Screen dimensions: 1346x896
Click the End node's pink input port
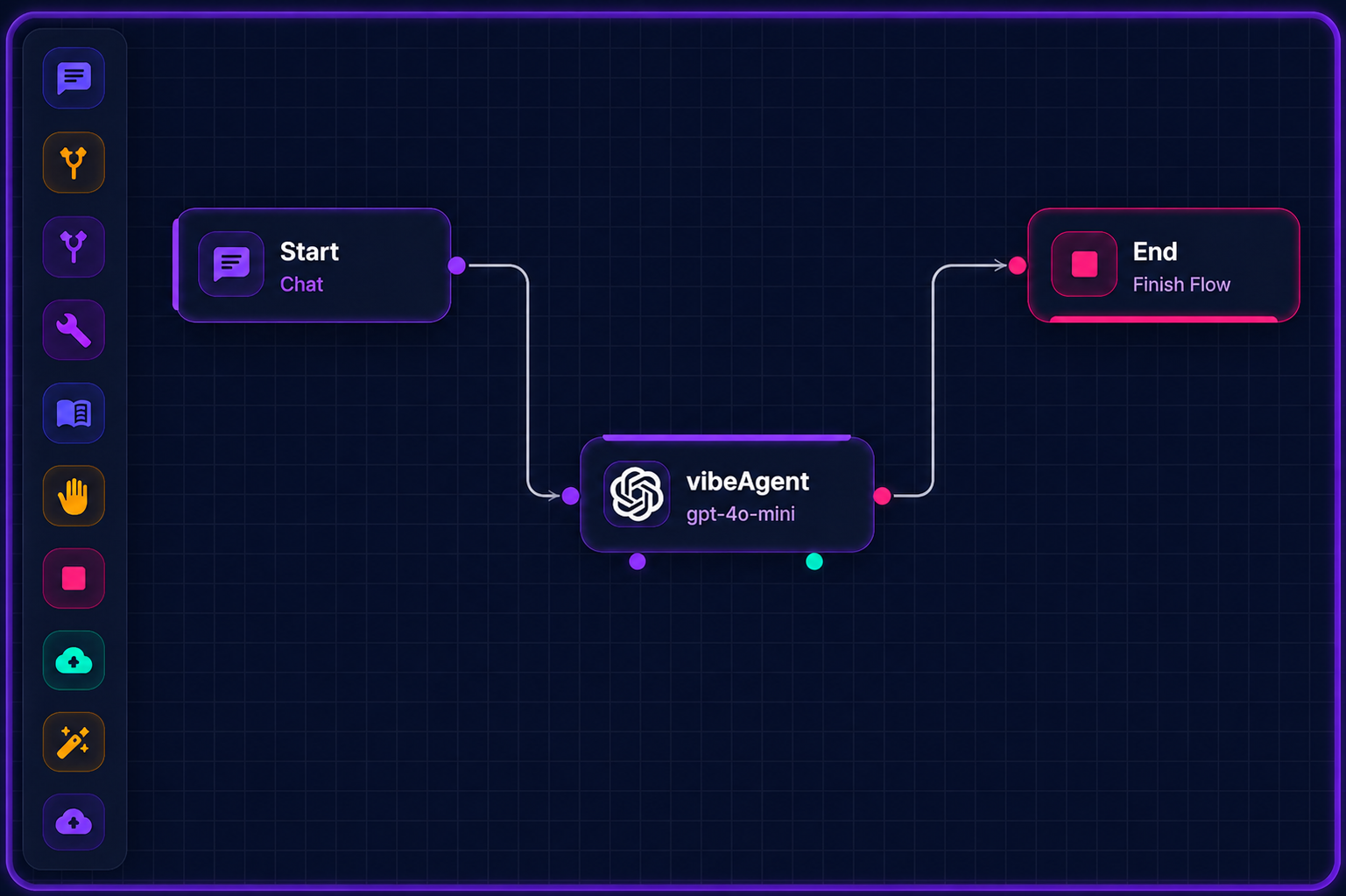click(x=1018, y=265)
